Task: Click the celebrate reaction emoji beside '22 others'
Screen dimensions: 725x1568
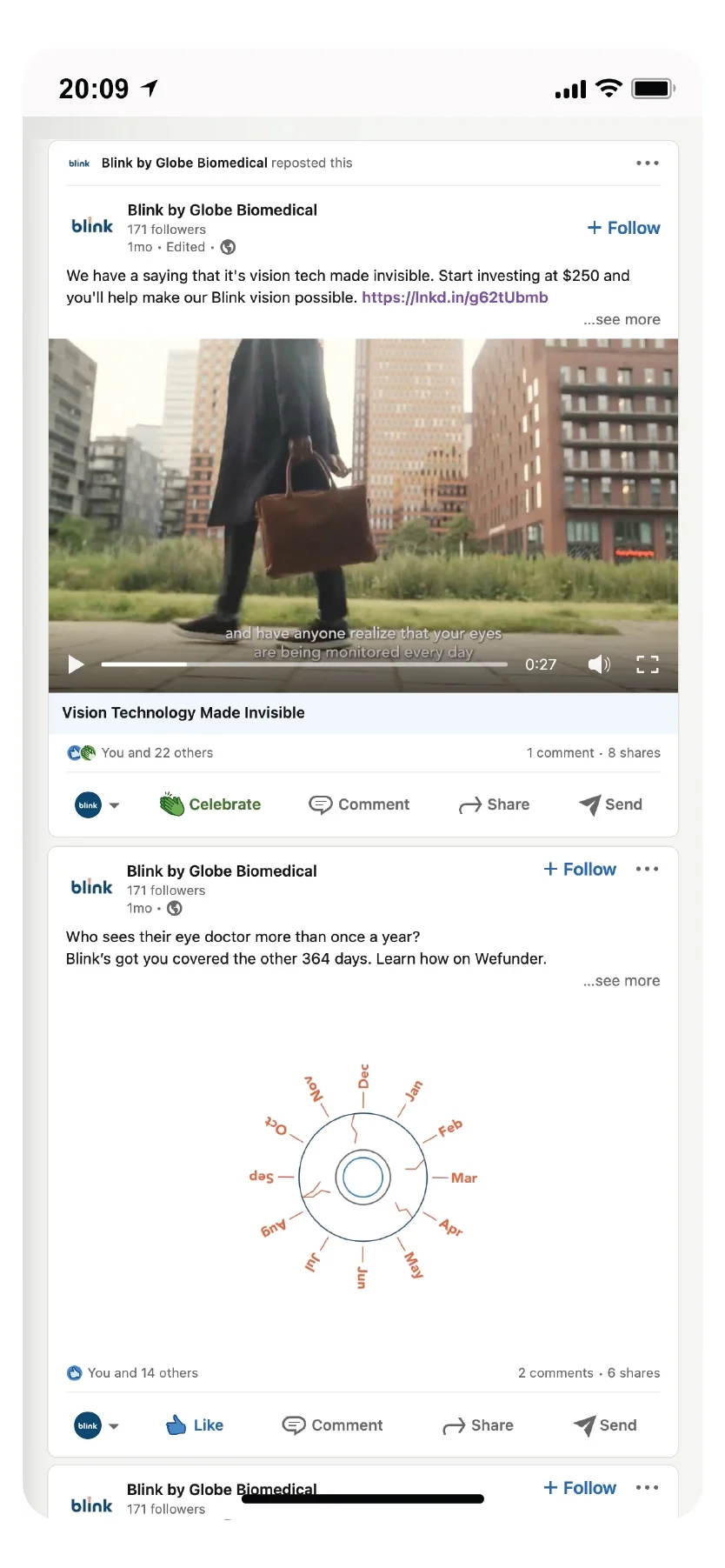Action: [88, 753]
